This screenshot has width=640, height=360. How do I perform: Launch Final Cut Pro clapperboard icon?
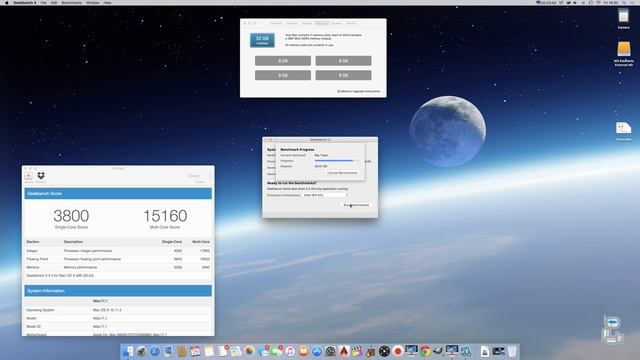(357, 351)
